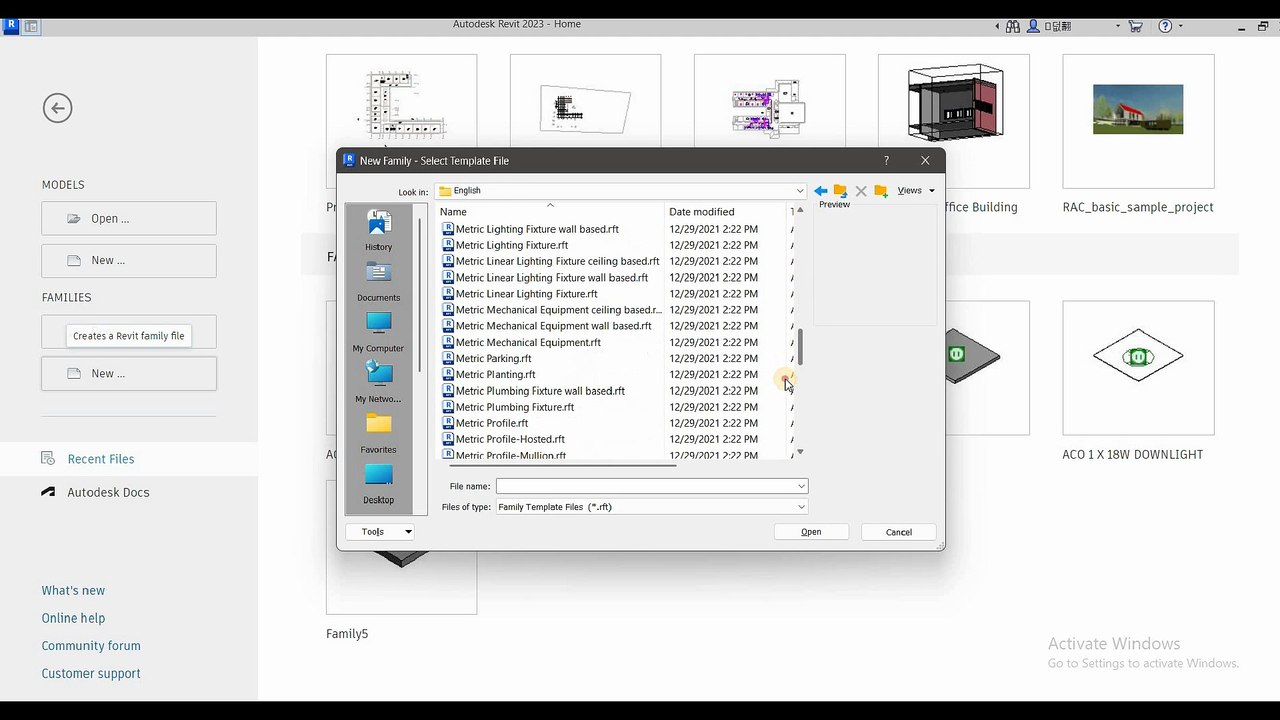
Task: Open the Desktop place shortcut
Action: (378, 484)
